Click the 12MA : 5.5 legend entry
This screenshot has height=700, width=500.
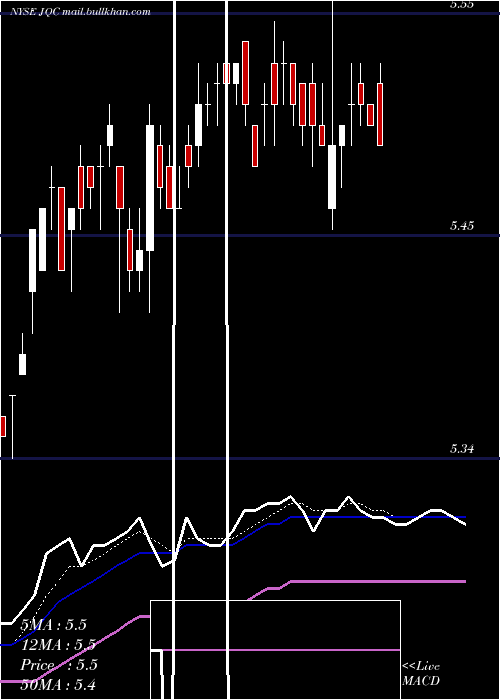(x=58, y=645)
